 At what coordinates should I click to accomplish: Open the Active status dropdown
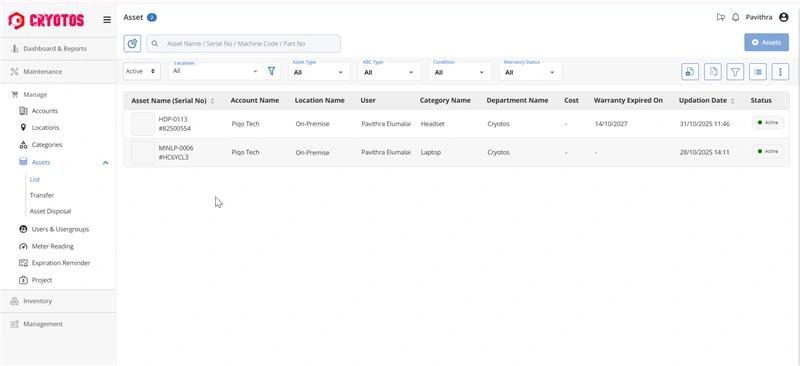point(142,71)
